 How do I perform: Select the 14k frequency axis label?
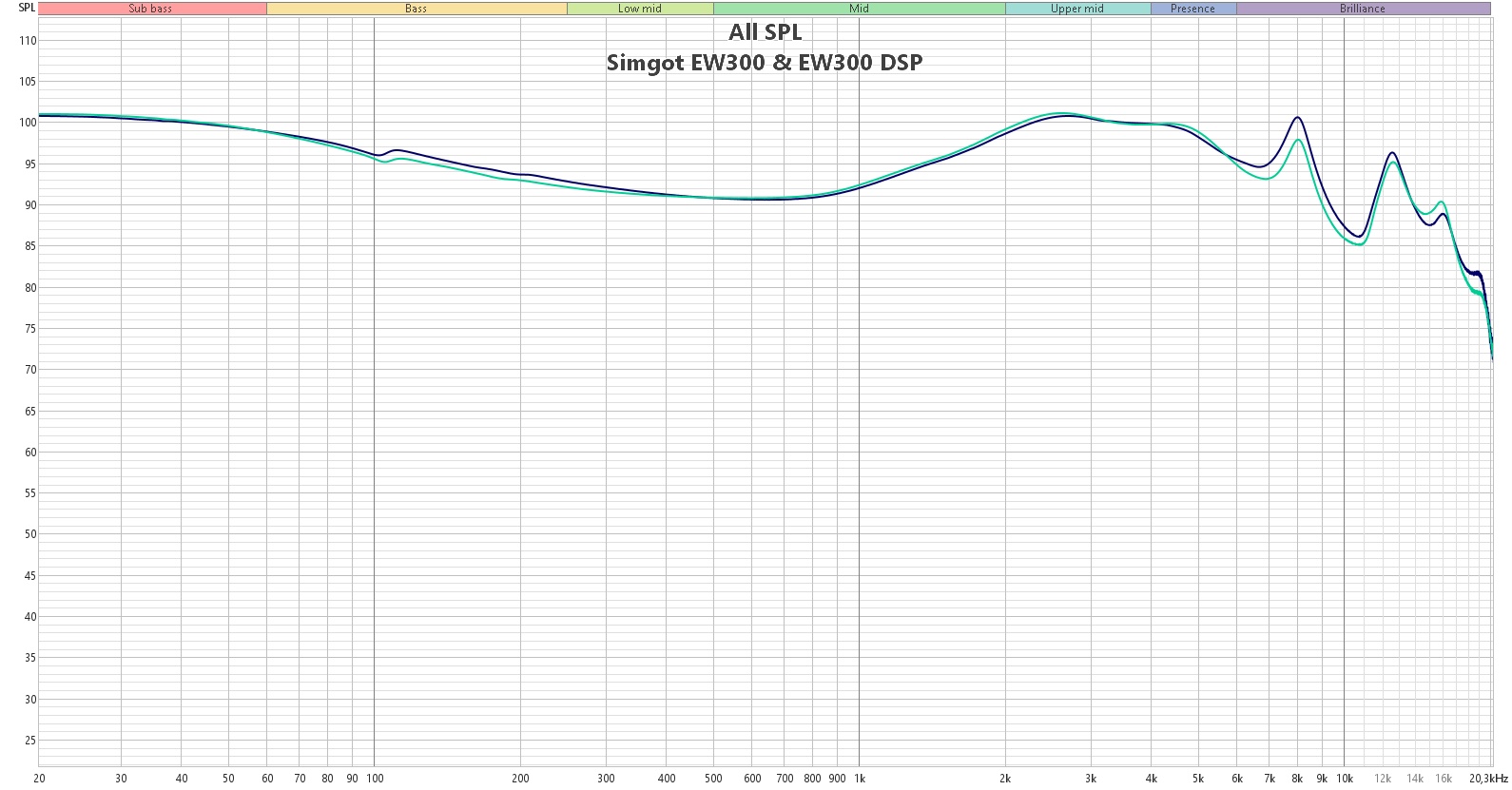tap(1416, 779)
